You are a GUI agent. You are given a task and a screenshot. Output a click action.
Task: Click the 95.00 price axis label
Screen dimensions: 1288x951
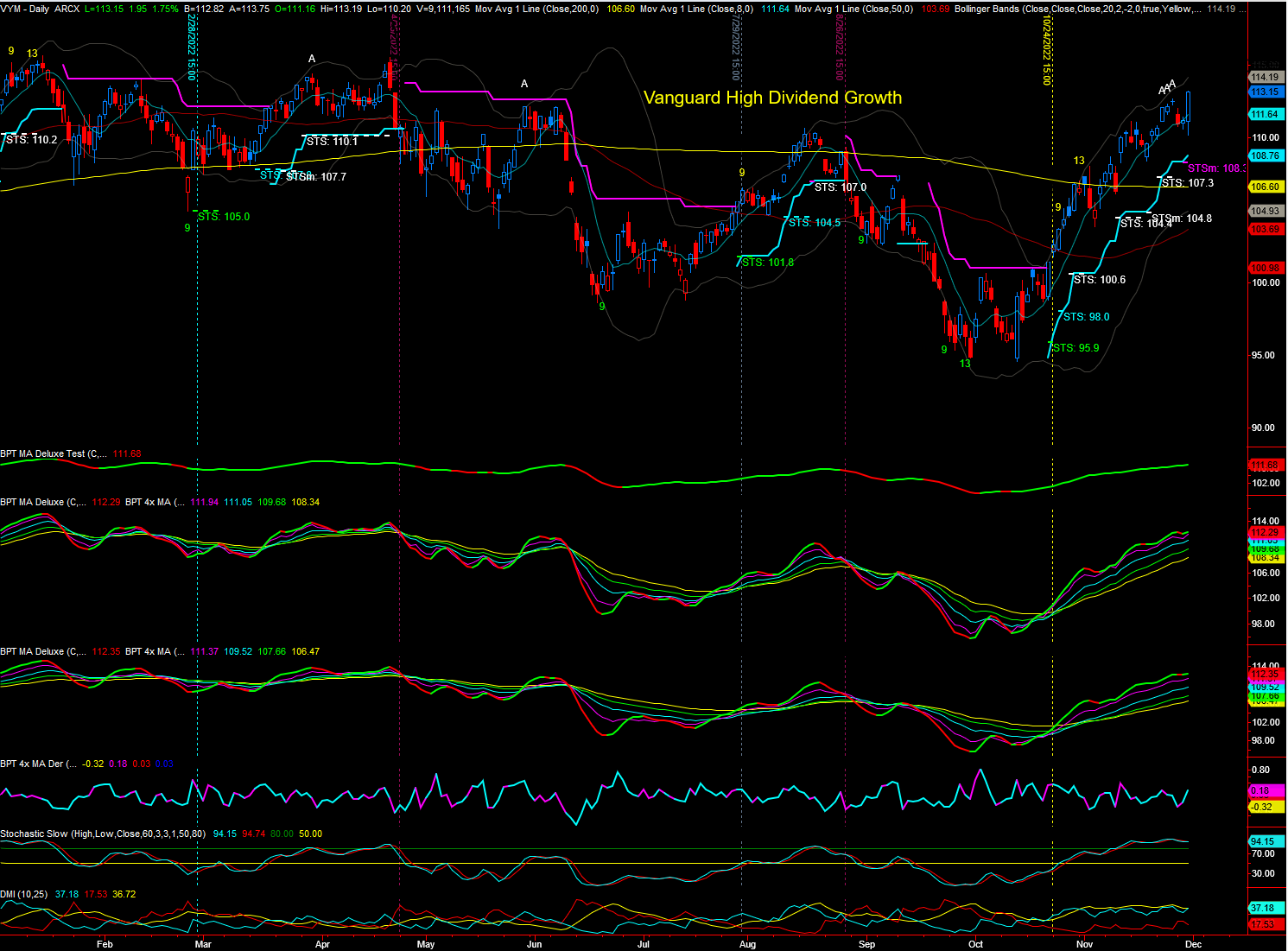pos(1263,355)
